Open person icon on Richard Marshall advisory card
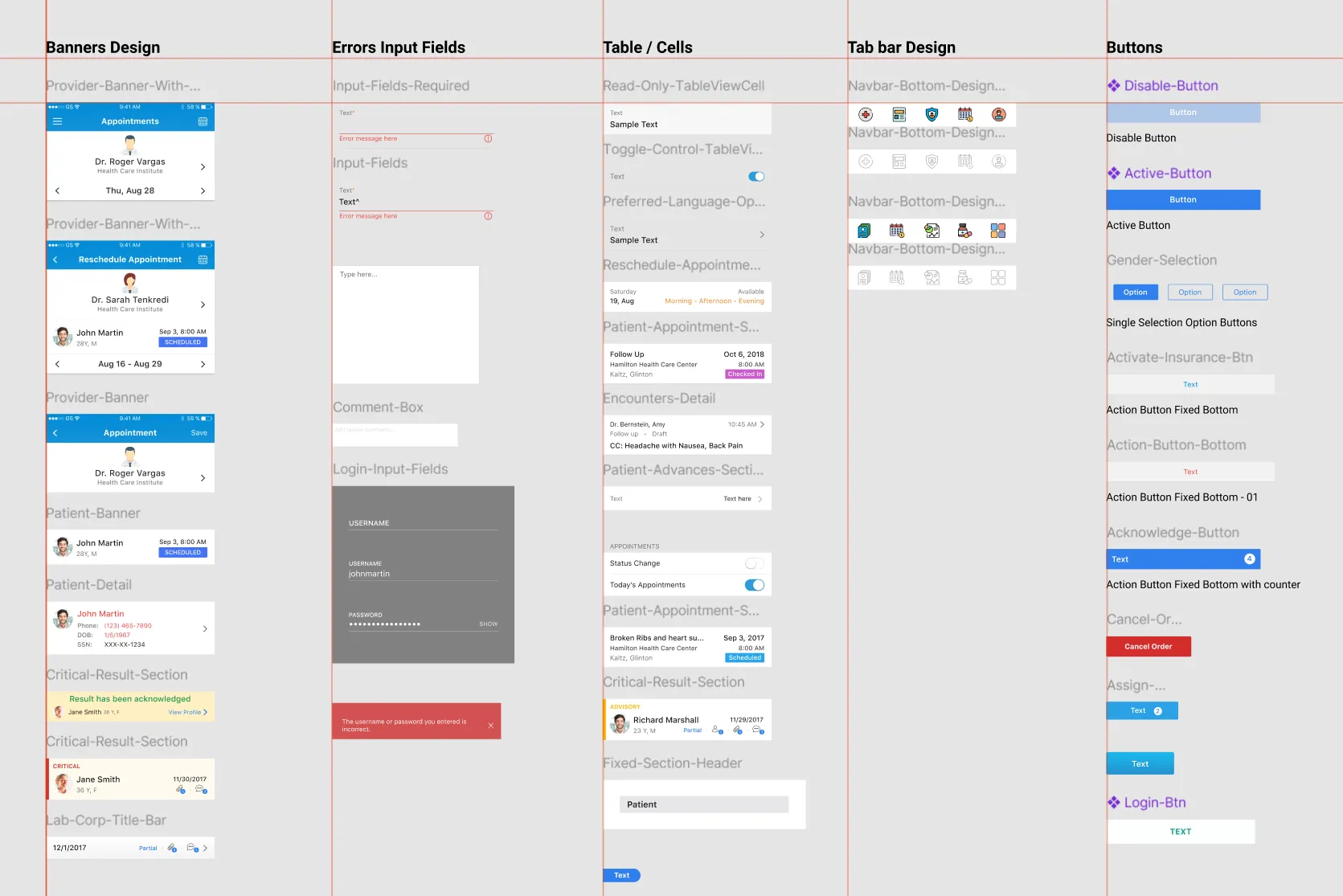Viewport: 1343px width, 896px height. coord(717,730)
